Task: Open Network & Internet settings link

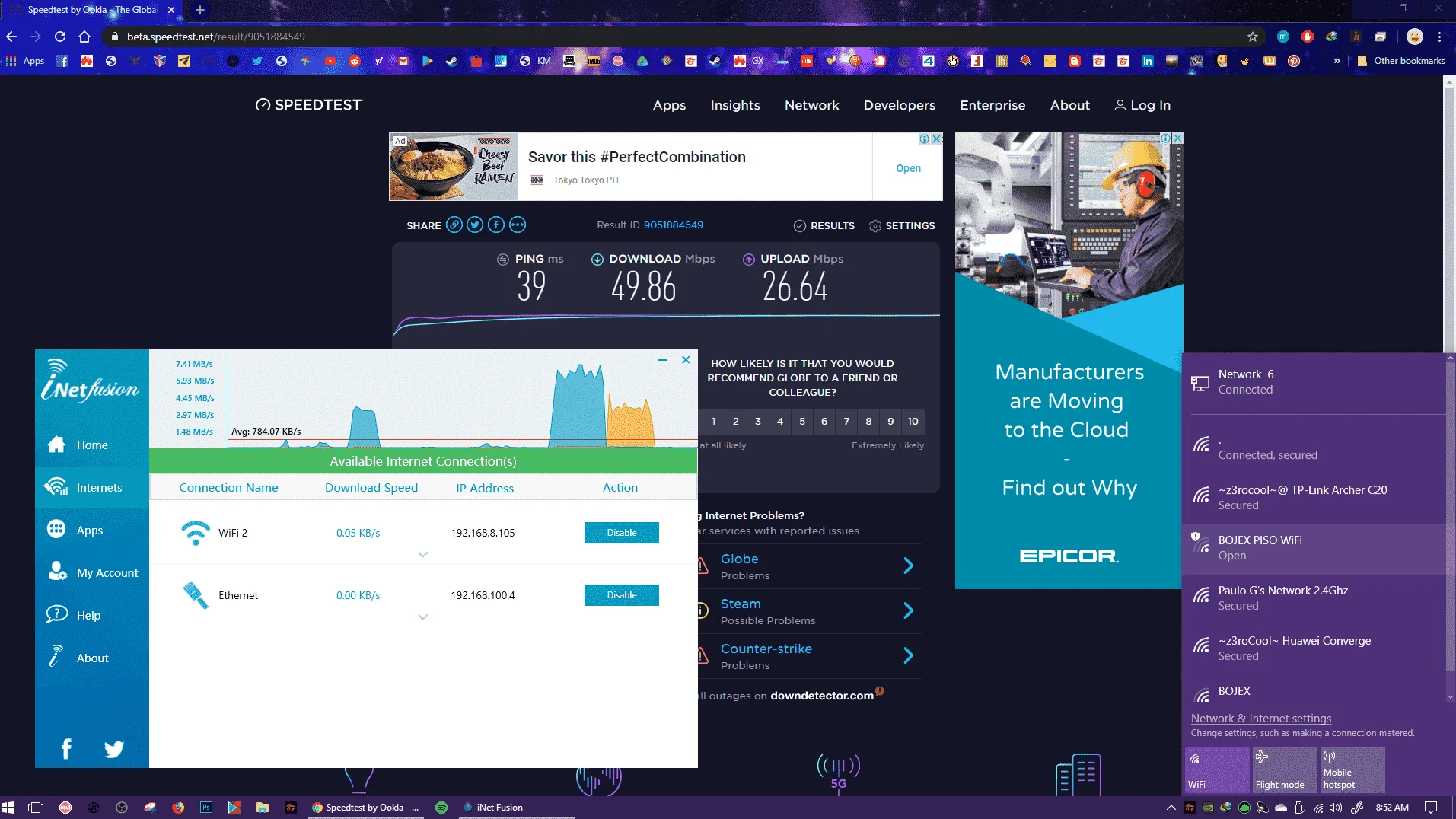Action: tap(1261, 719)
